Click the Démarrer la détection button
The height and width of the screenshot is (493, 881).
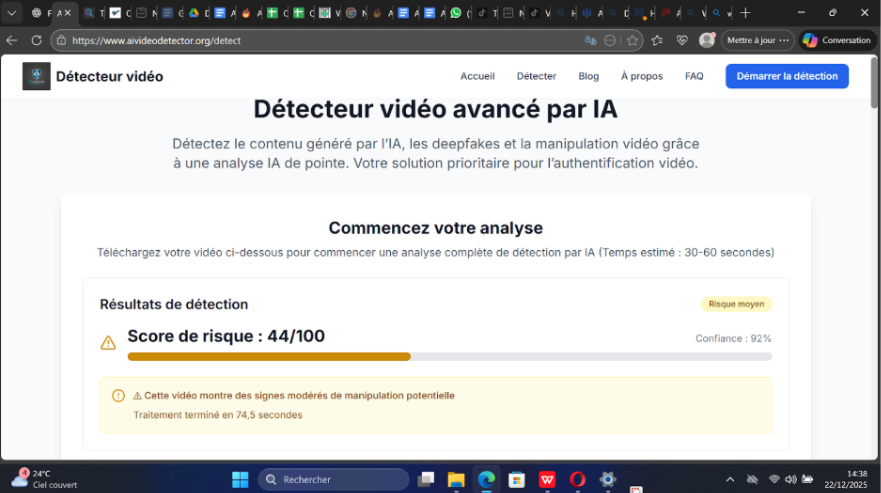(x=786, y=76)
